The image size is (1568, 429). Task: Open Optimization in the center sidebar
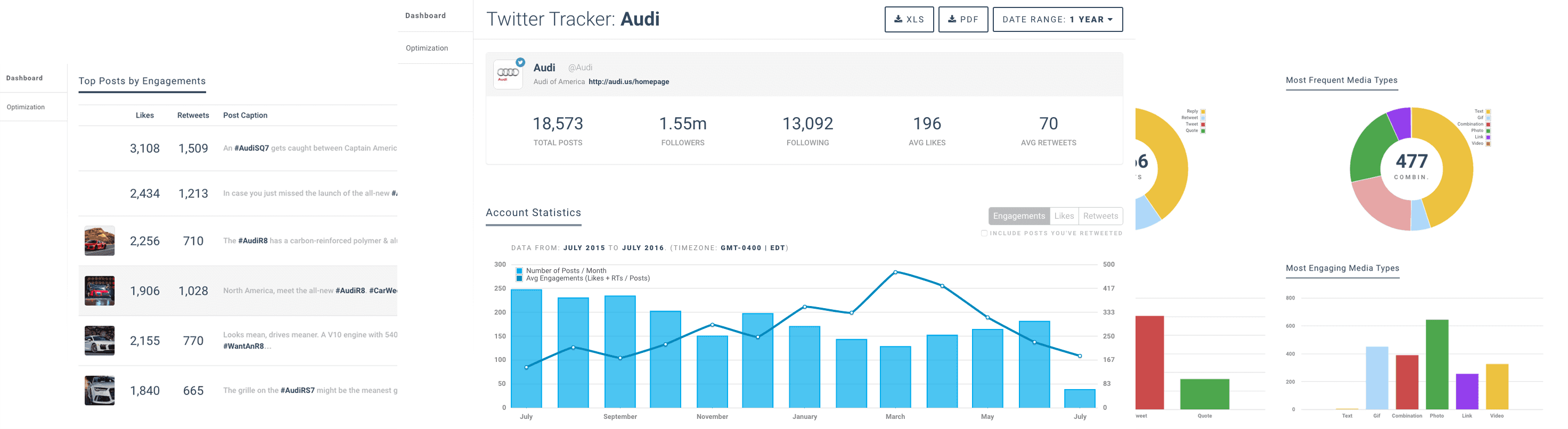click(427, 48)
